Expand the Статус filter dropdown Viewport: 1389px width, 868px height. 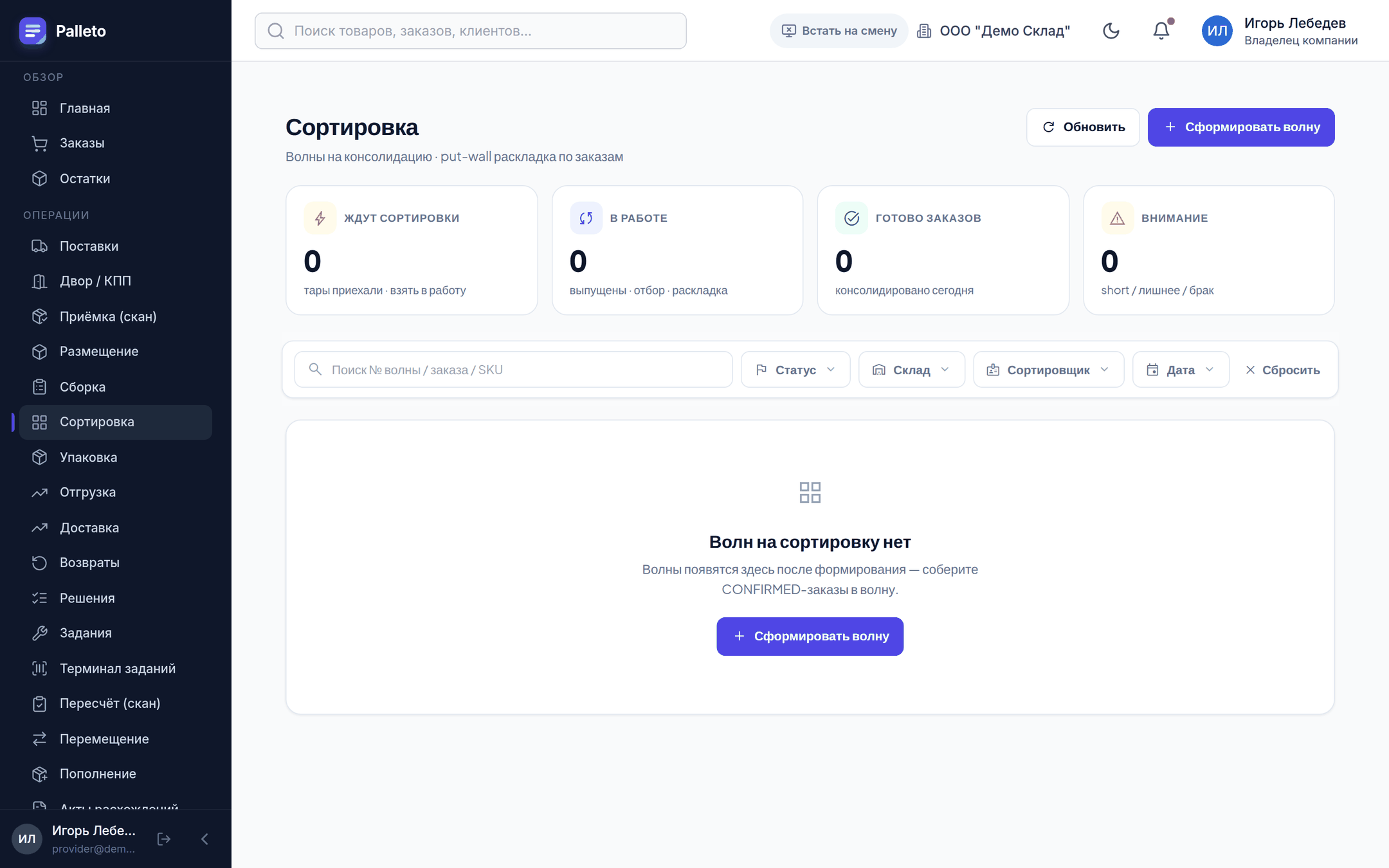pos(795,370)
